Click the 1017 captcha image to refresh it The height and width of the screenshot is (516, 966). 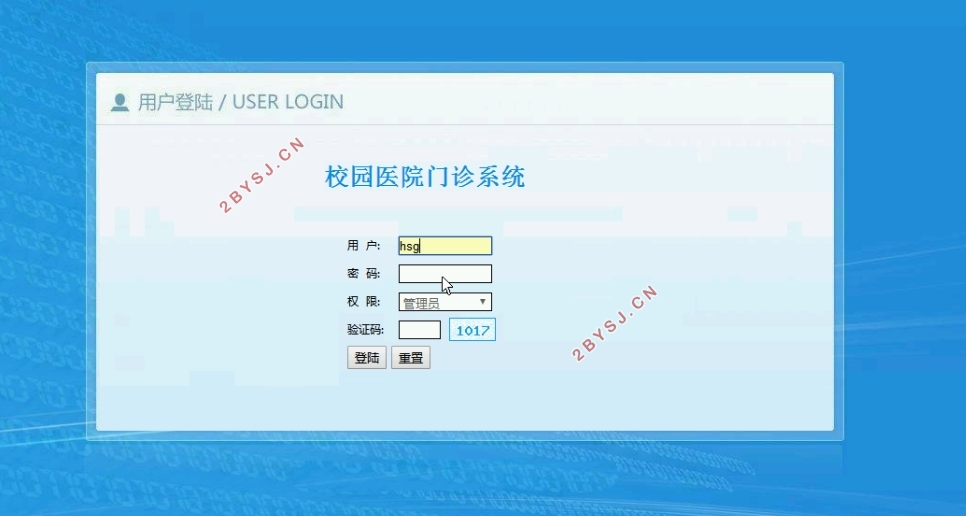(x=472, y=329)
